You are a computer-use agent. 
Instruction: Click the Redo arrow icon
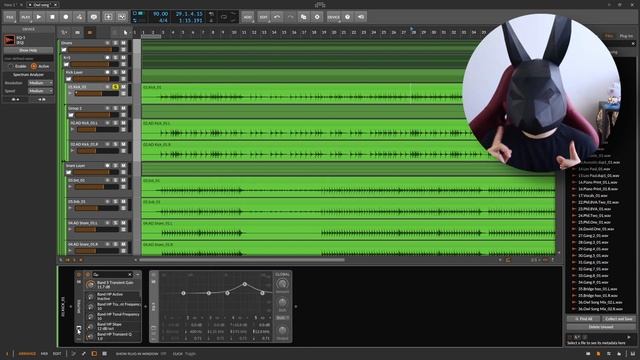pyautogui.click(x=290, y=17)
